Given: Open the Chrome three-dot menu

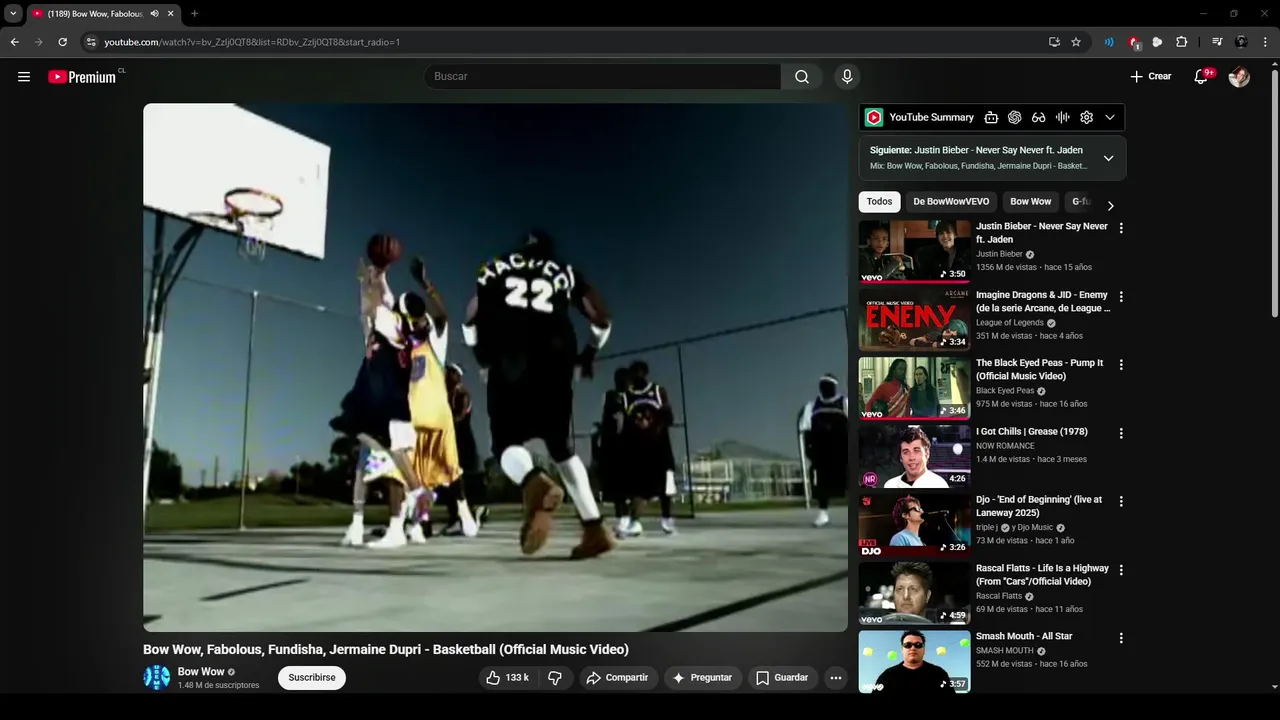Looking at the screenshot, I should point(1266,42).
